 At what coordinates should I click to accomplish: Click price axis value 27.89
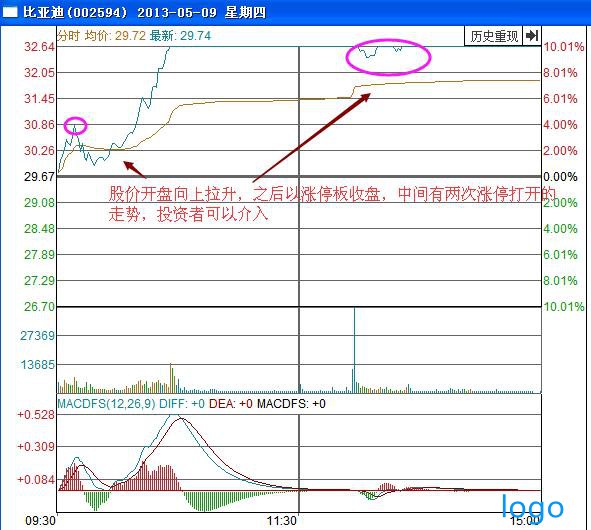39,255
